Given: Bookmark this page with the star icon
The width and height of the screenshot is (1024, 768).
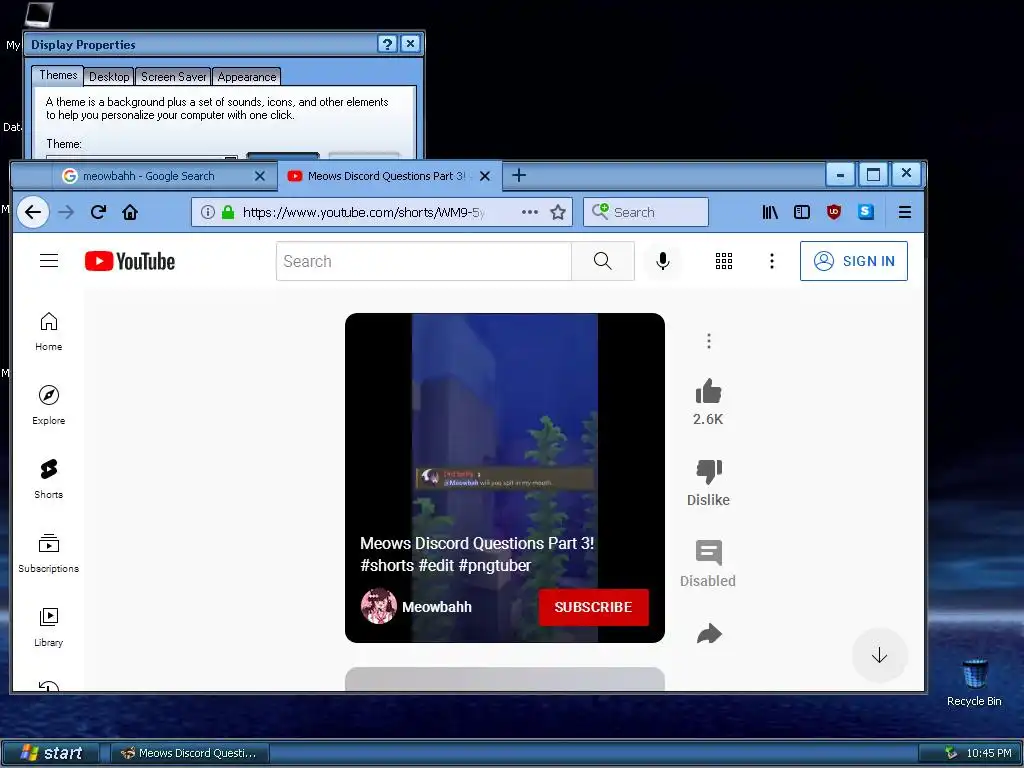Looking at the screenshot, I should pyautogui.click(x=558, y=212).
